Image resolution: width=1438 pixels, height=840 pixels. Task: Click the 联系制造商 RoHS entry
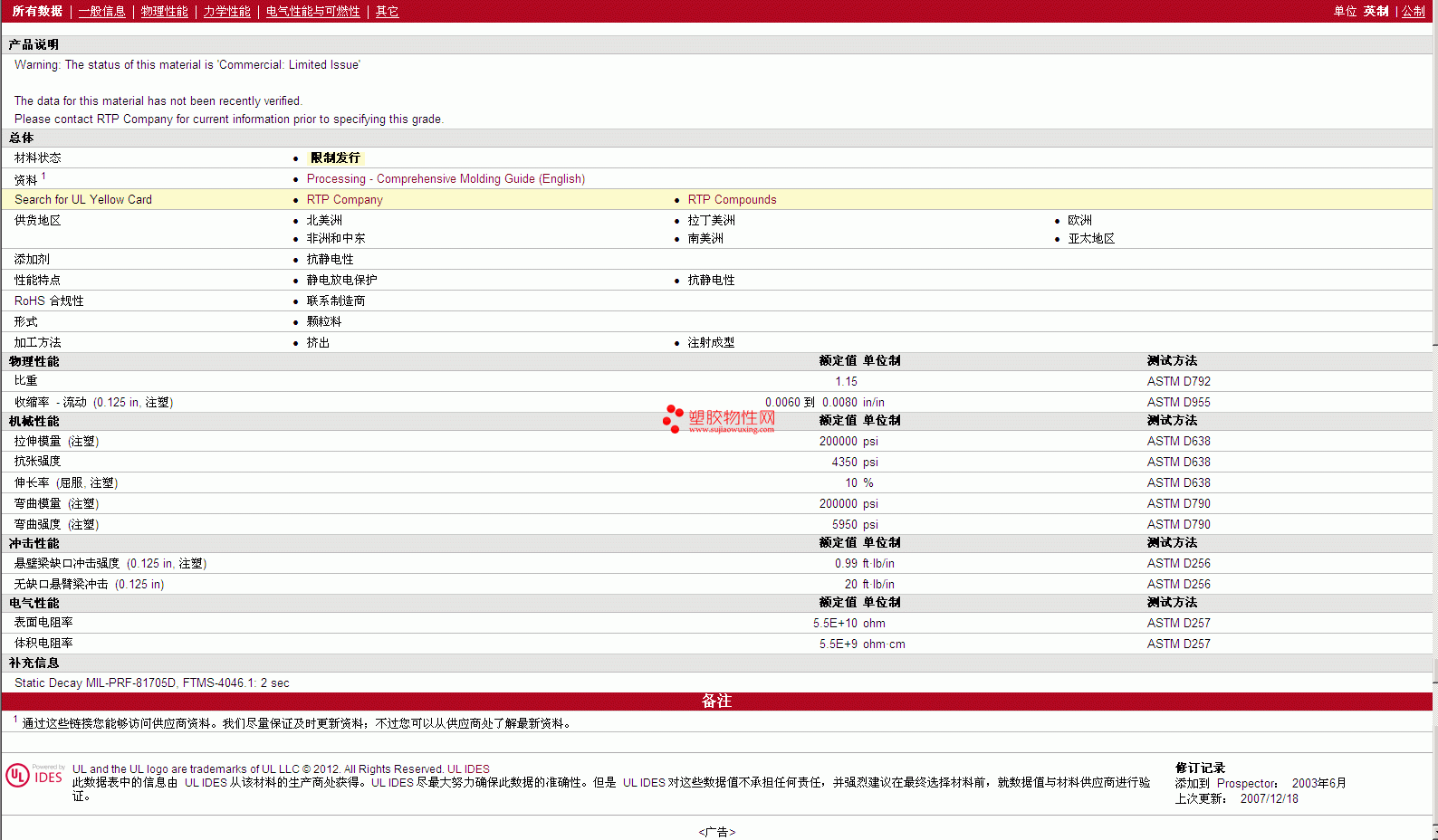(335, 301)
